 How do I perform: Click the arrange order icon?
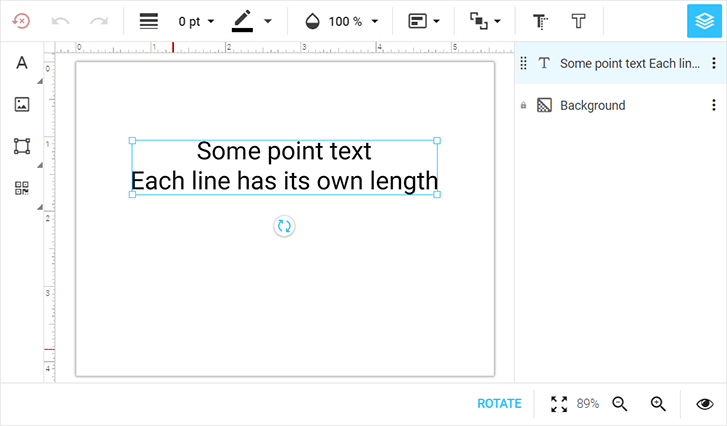pyautogui.click(x=478, y=21)
